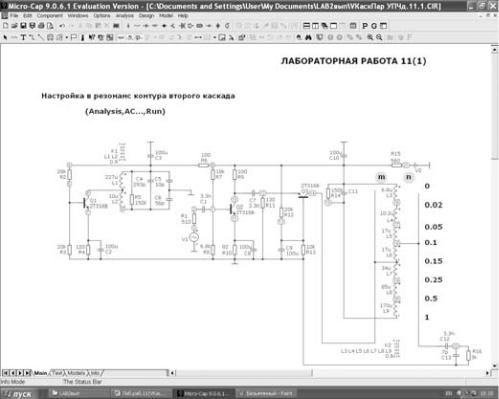
Task: Select the ЛАБОРАТОРНАЯ РАБОТА 11(1) title text
Action: click(354, 61)
